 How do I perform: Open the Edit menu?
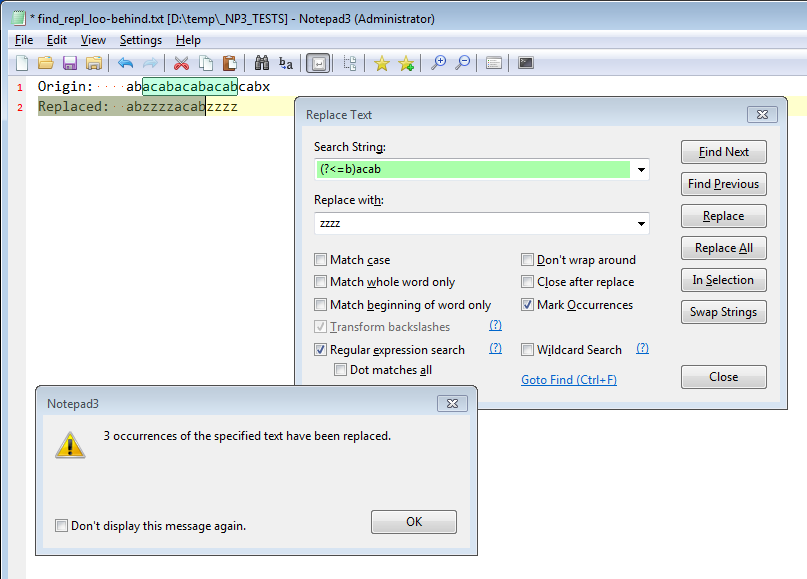point(56,39)
